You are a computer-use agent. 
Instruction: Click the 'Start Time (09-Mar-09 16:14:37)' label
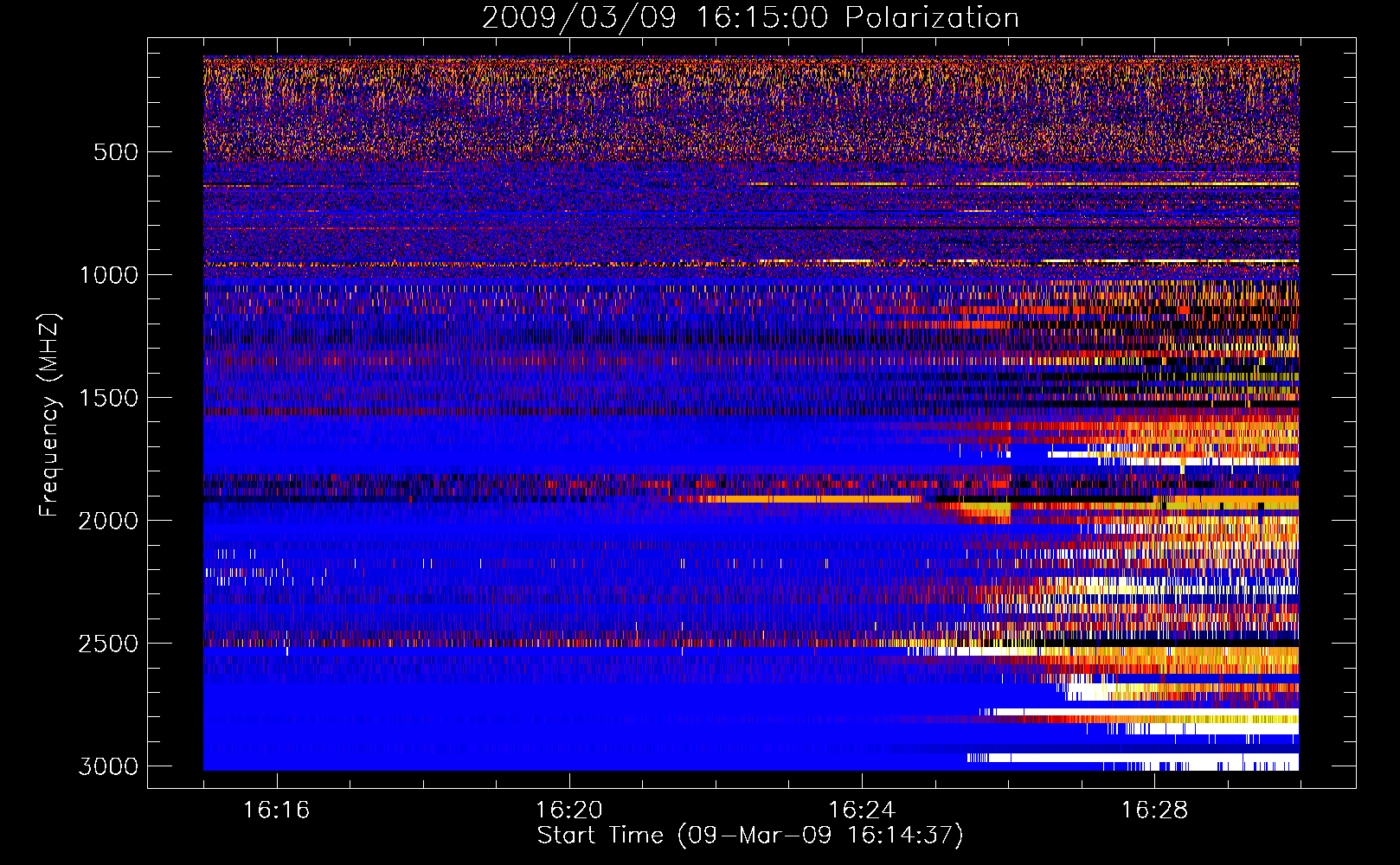(750, 836)
